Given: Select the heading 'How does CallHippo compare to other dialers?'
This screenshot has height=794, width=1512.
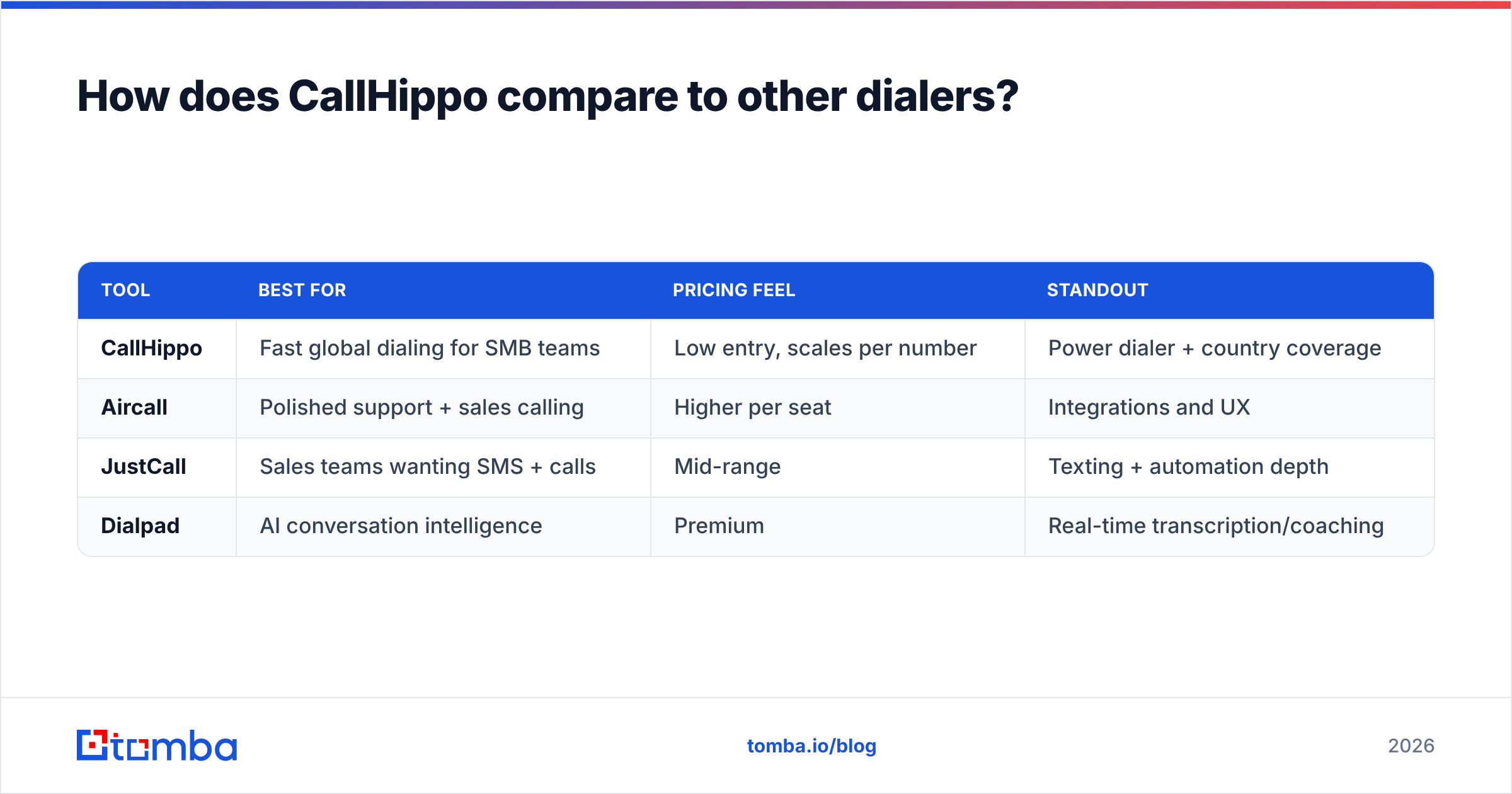Looking at the screenshot, I should click(x=547, y=96).
